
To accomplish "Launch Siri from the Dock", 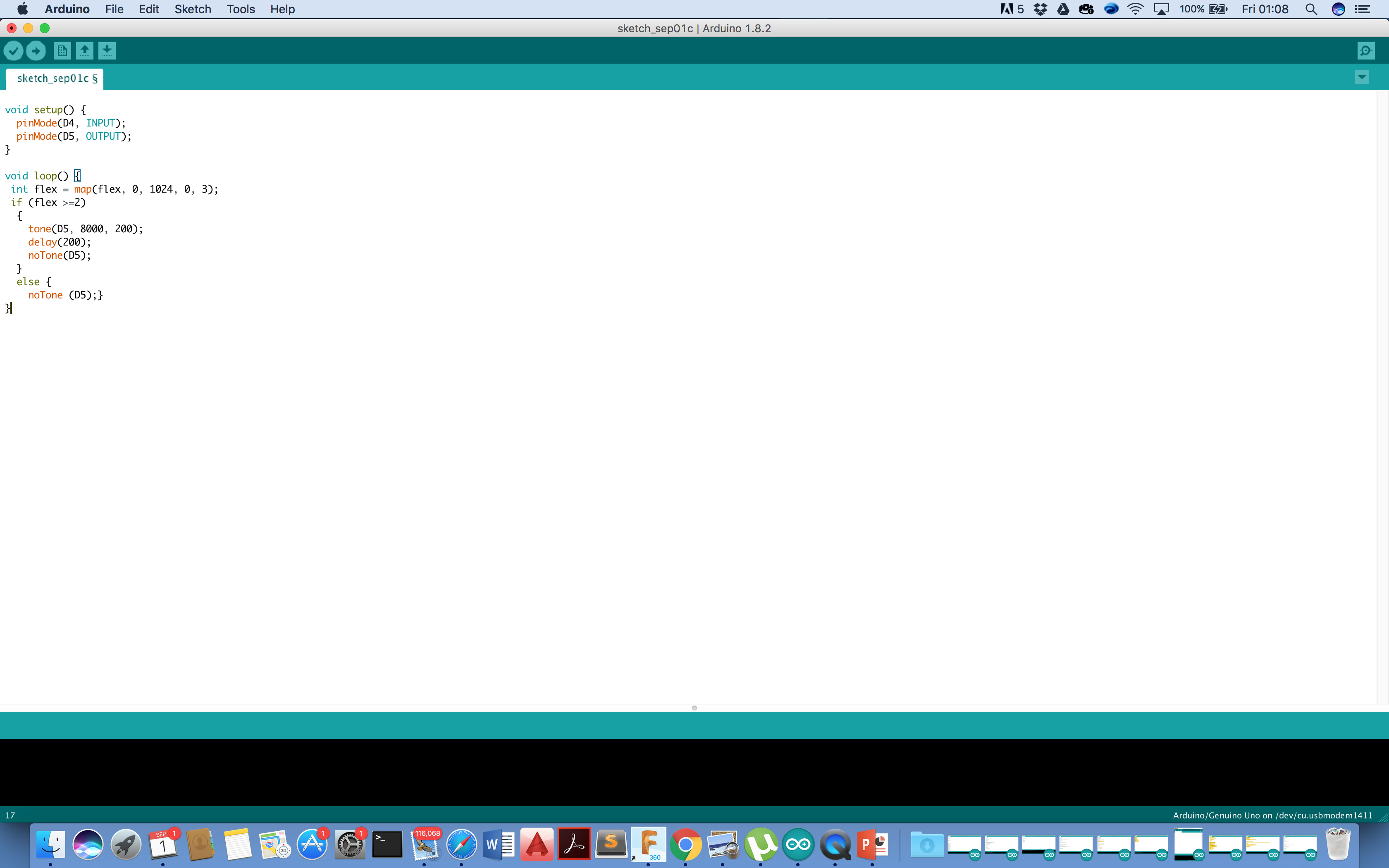I will [88, 844].
